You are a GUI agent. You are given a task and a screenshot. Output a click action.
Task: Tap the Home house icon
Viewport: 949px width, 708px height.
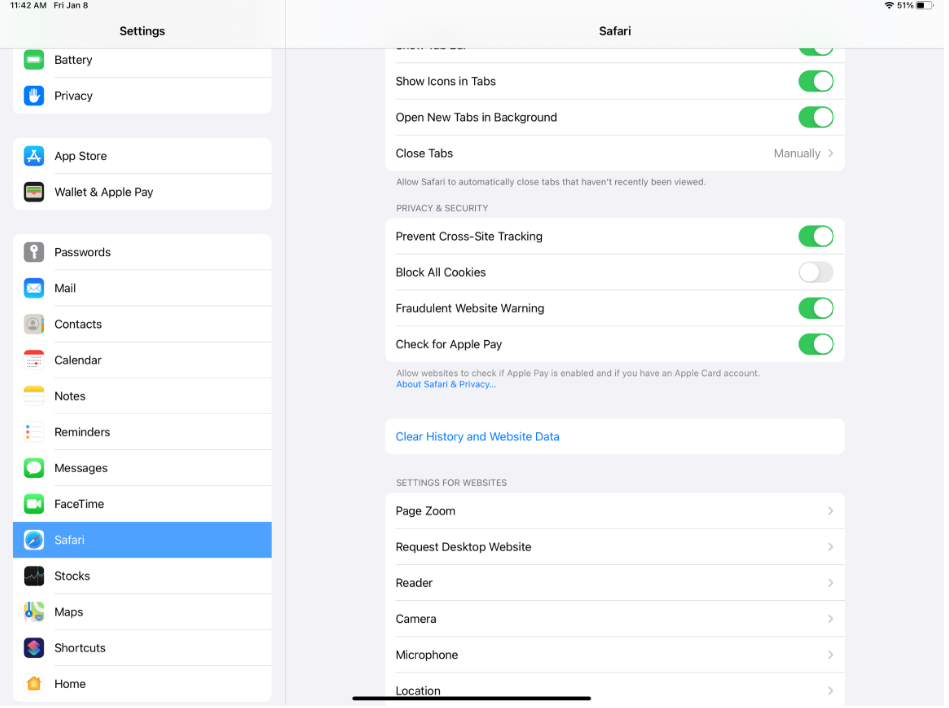[x=34, y=684]
